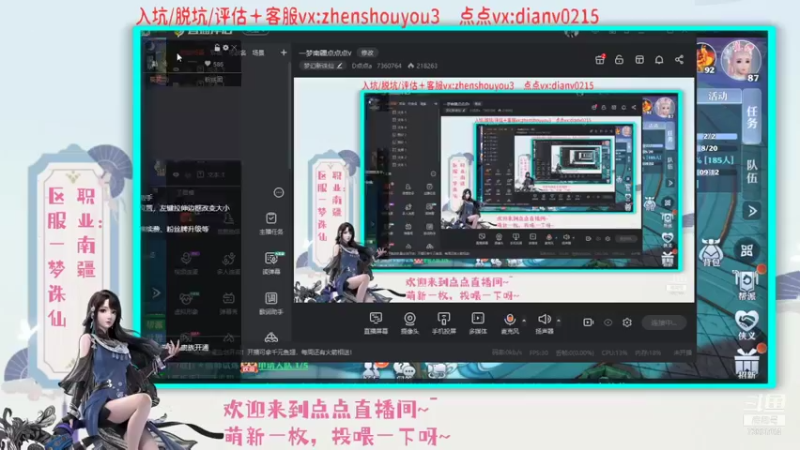Open floating panel settings gear
This screenshot has height=450, width=800.
tap(226, 47)
